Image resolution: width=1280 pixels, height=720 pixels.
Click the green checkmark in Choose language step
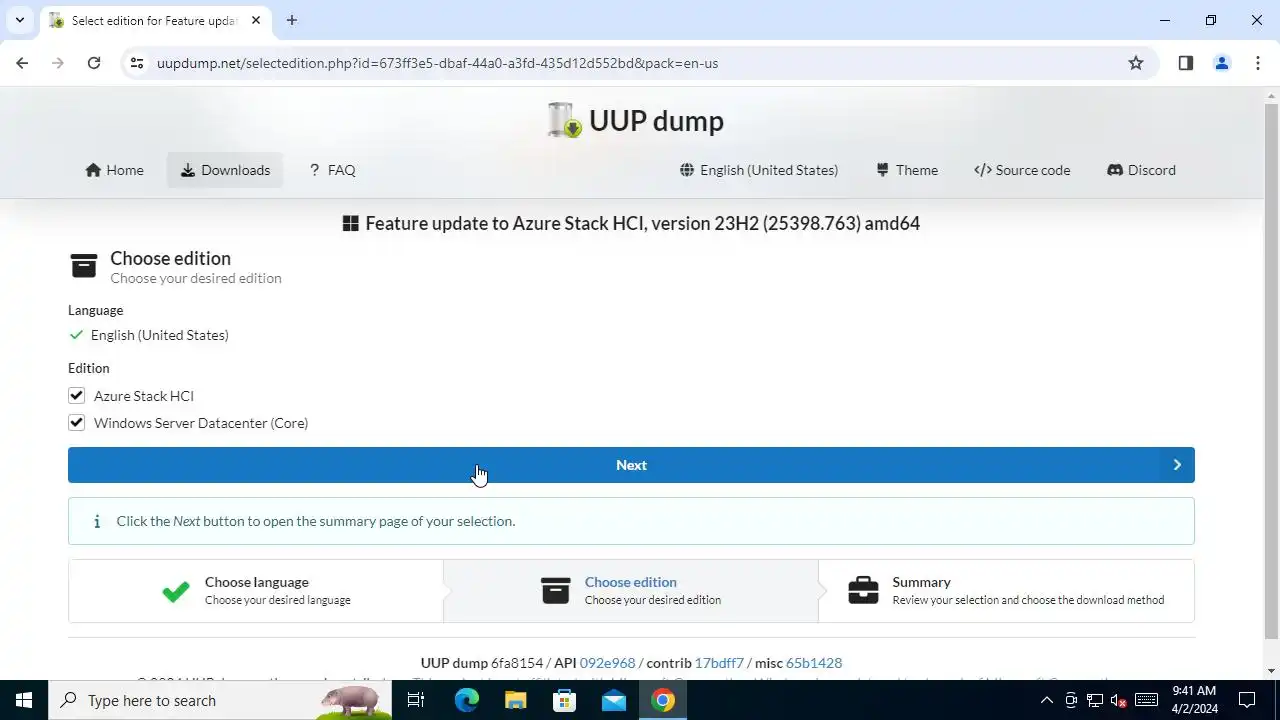176,592
